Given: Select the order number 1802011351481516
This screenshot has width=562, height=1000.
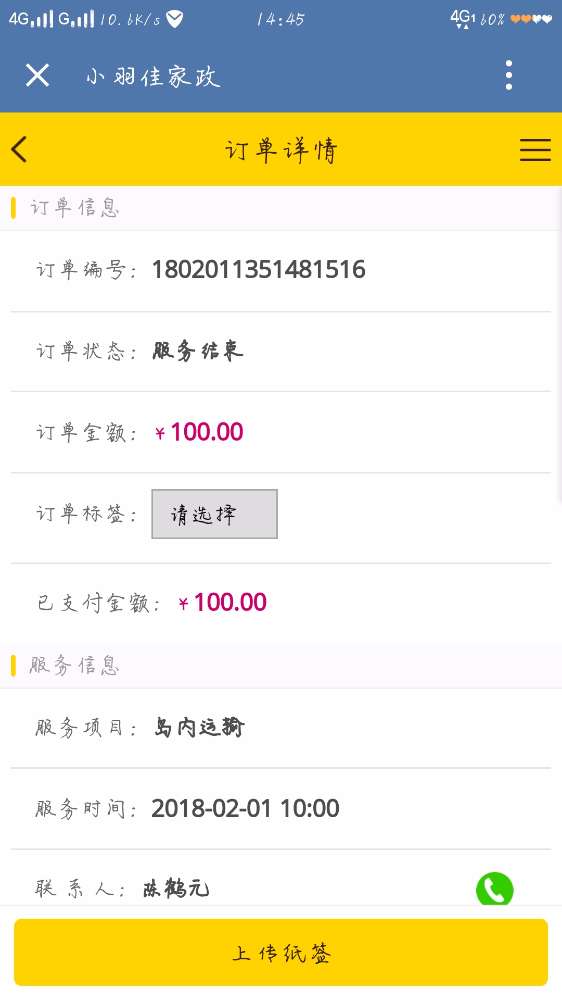Looking at the screenshot, I should point(258,270).
